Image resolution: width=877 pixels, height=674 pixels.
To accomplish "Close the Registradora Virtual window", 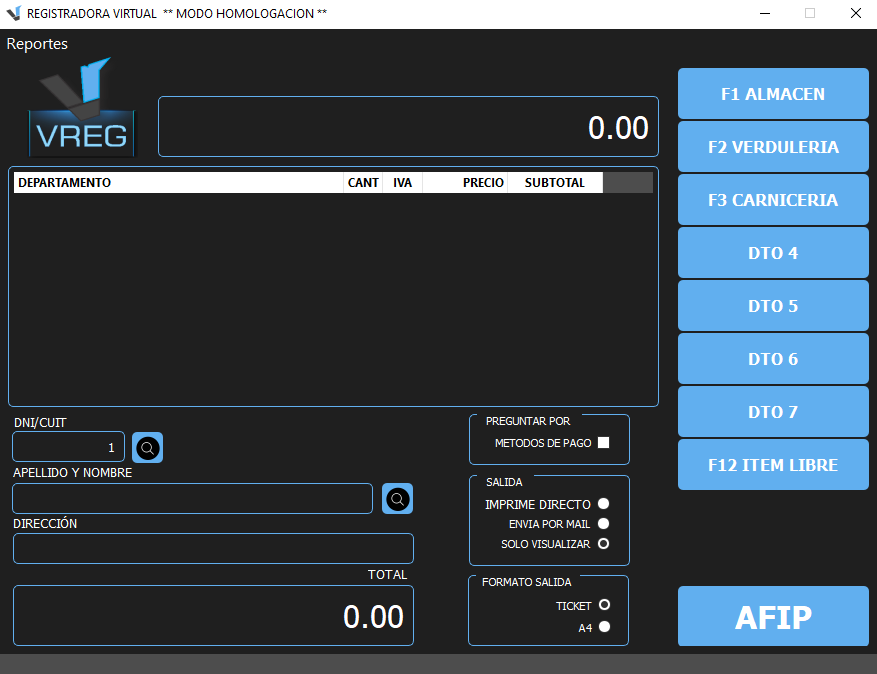I will click(856, 13).
